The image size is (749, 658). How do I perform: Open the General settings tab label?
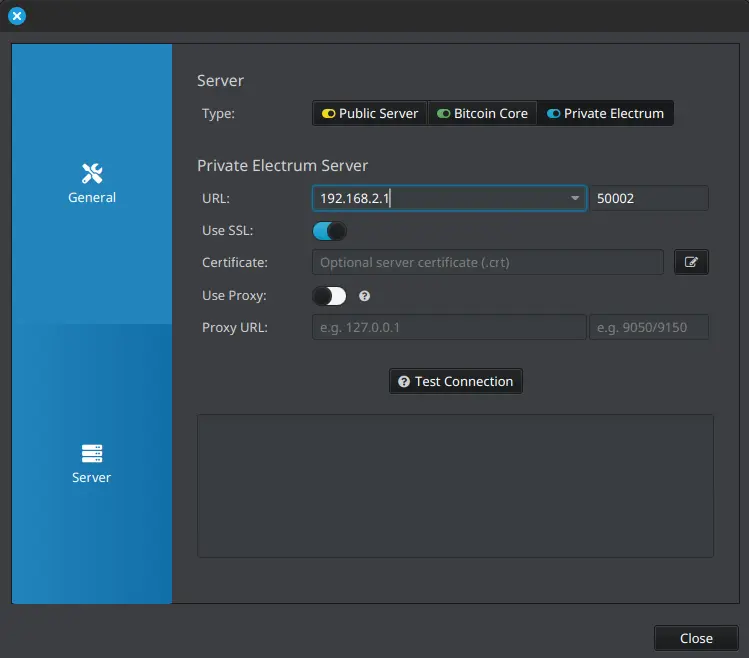click(x=92, y=198)
